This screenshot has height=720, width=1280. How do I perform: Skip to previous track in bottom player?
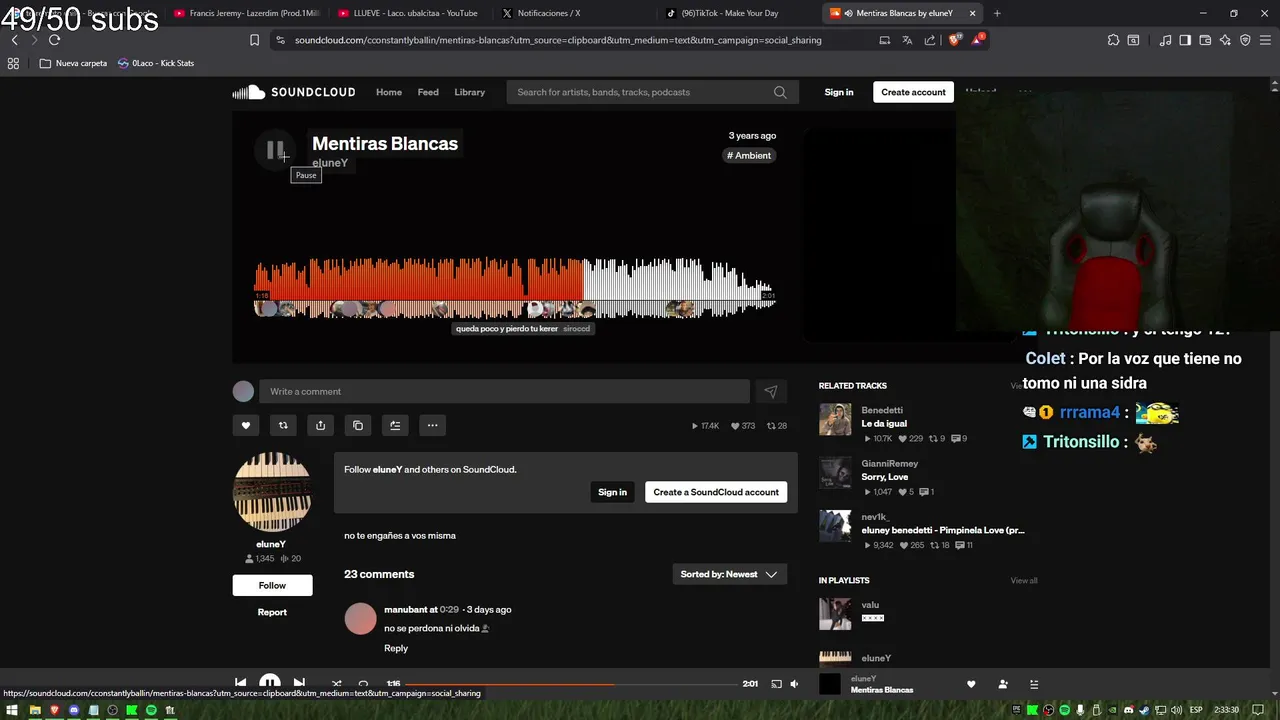[241, 684]
